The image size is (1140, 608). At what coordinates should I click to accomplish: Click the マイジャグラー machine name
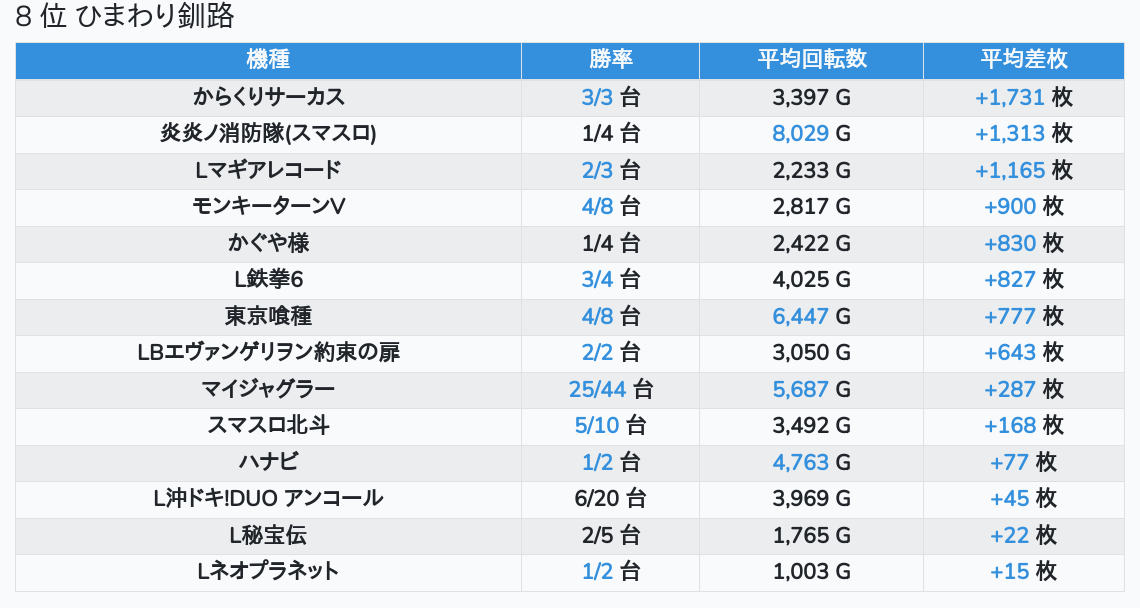point(268,389)
